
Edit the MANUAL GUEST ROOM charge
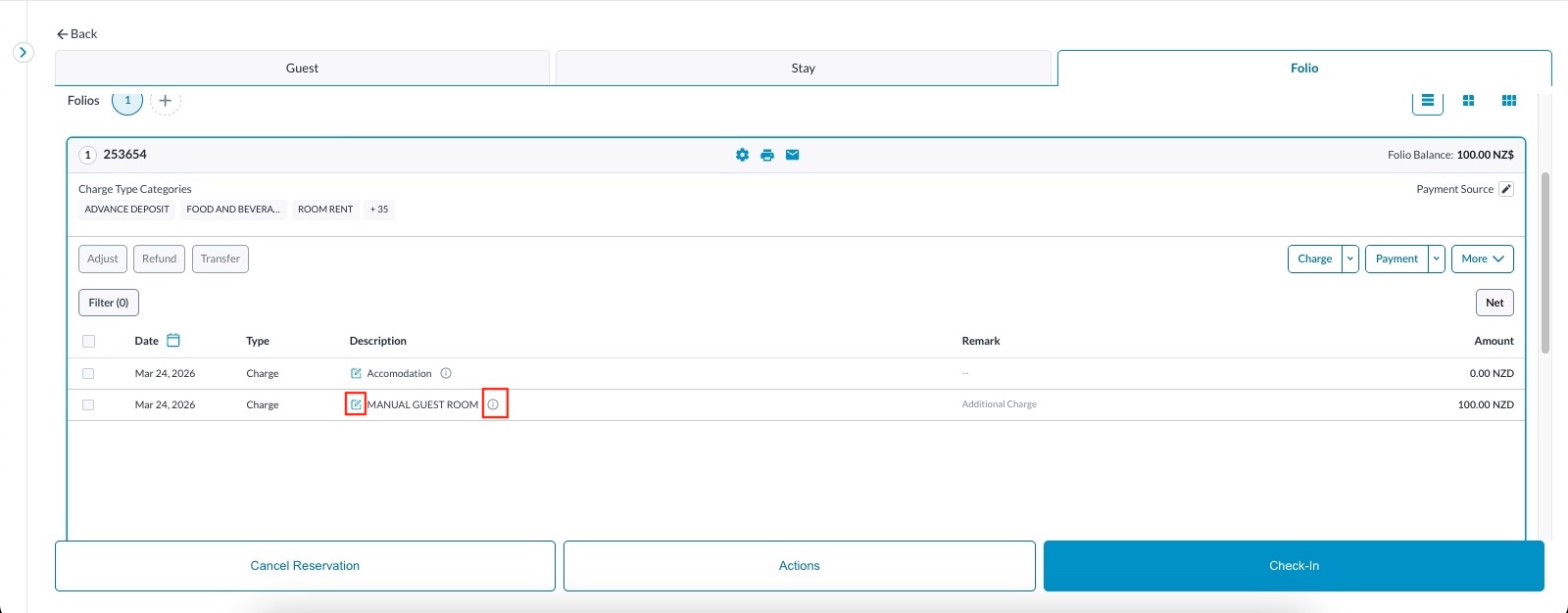point(356,404)
